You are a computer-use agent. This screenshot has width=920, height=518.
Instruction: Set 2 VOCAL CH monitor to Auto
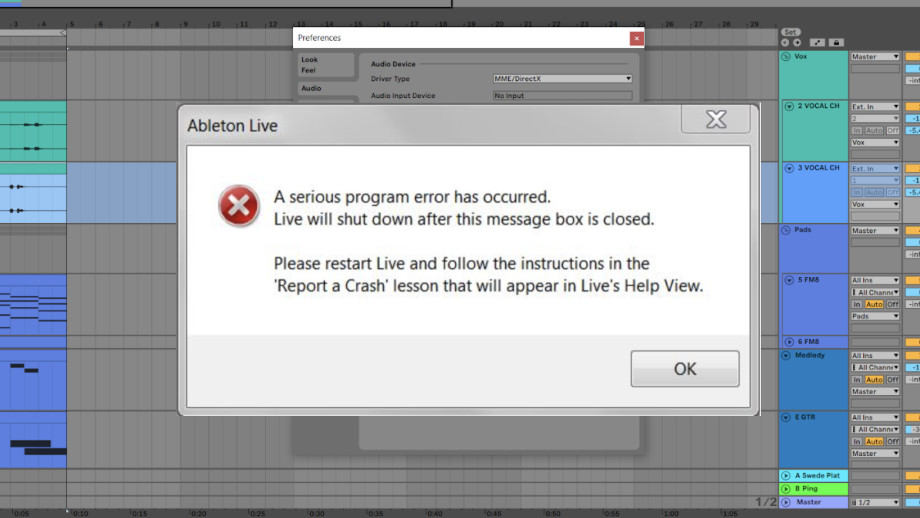click(874, 130)
